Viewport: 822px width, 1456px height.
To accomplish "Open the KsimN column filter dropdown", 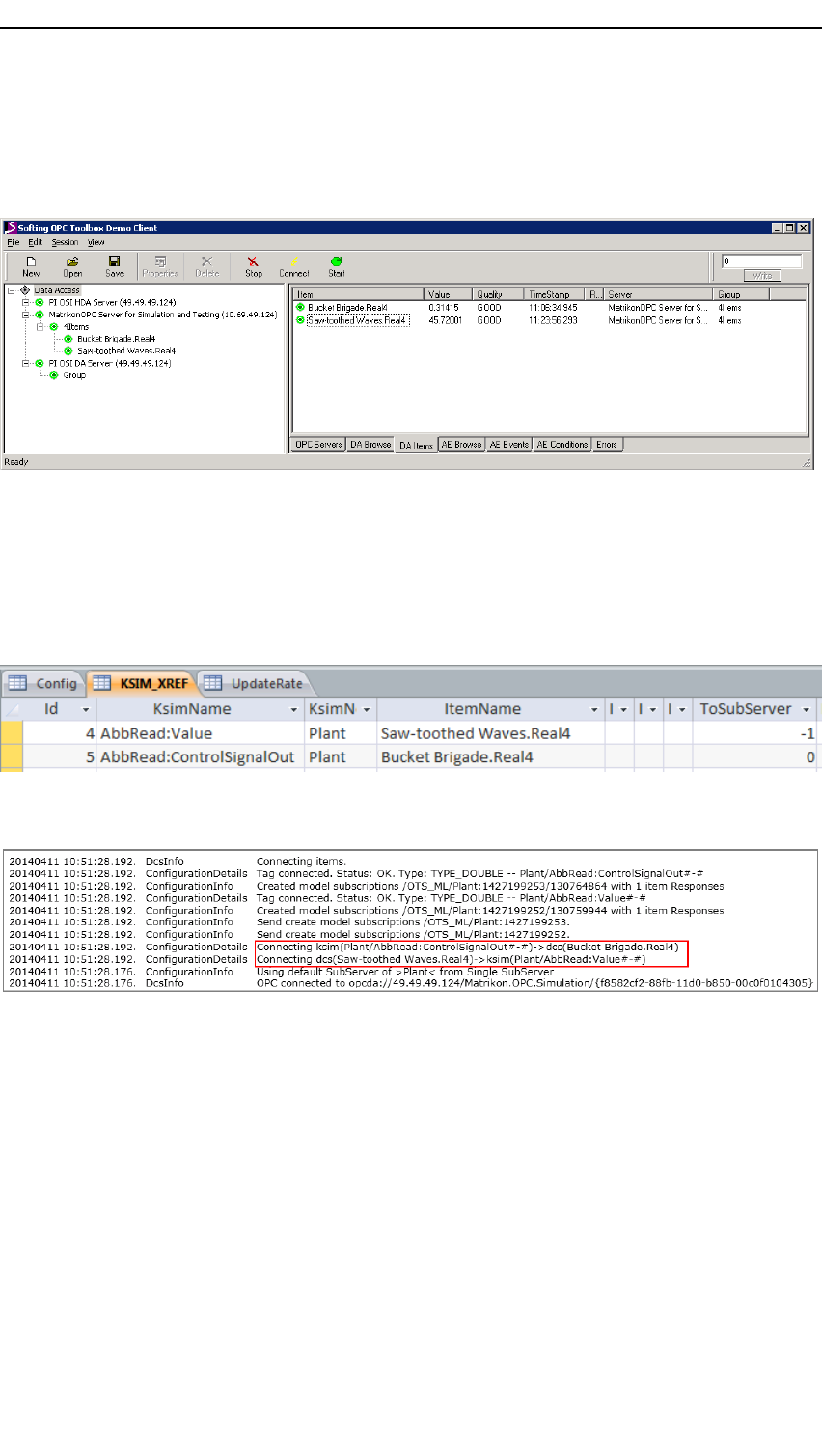I will tap(367, 710).
